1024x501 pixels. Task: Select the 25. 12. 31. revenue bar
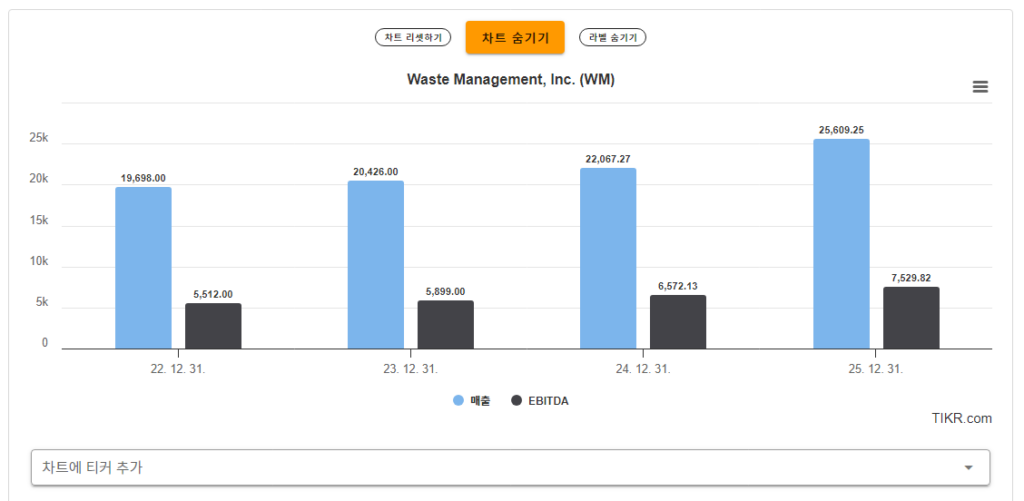click(841, 244)
